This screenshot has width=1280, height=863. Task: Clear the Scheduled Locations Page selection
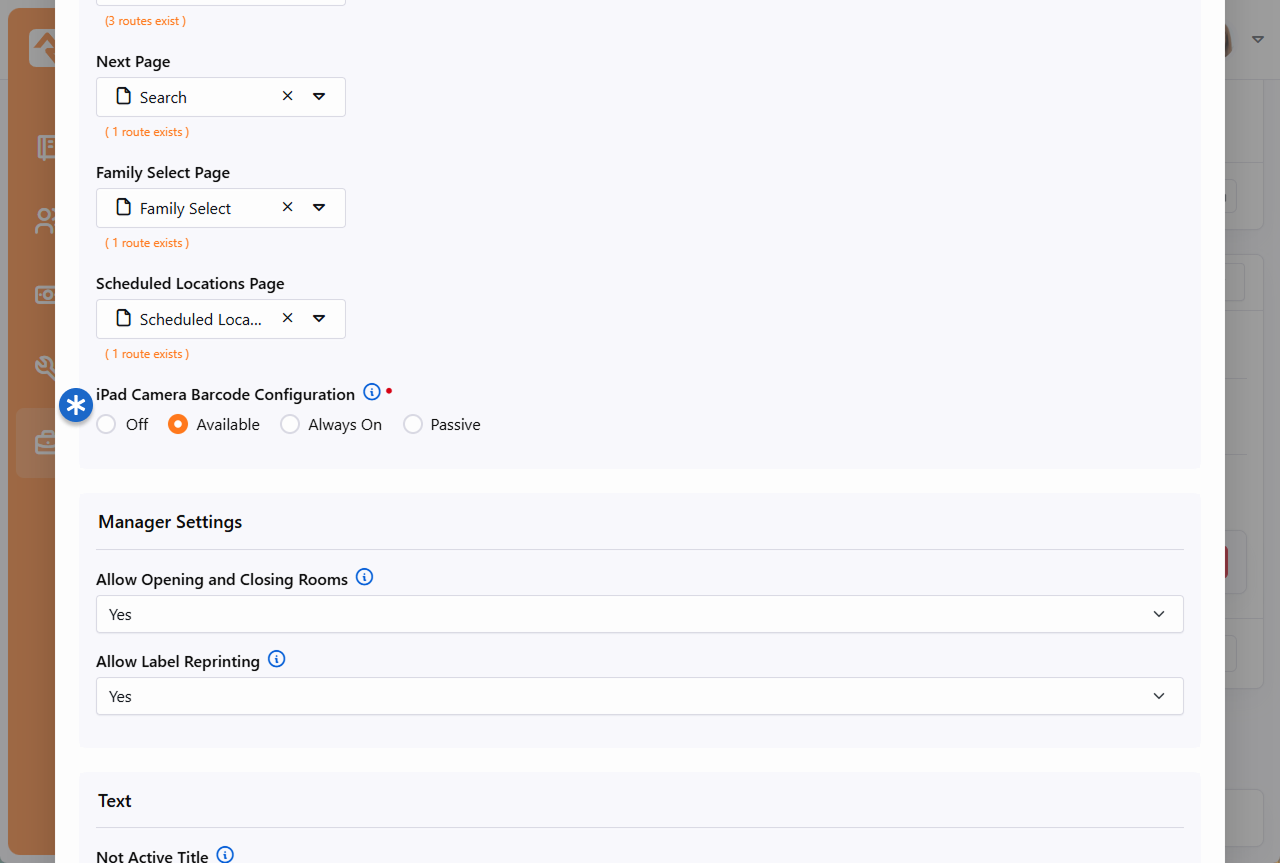click(288, 319)
